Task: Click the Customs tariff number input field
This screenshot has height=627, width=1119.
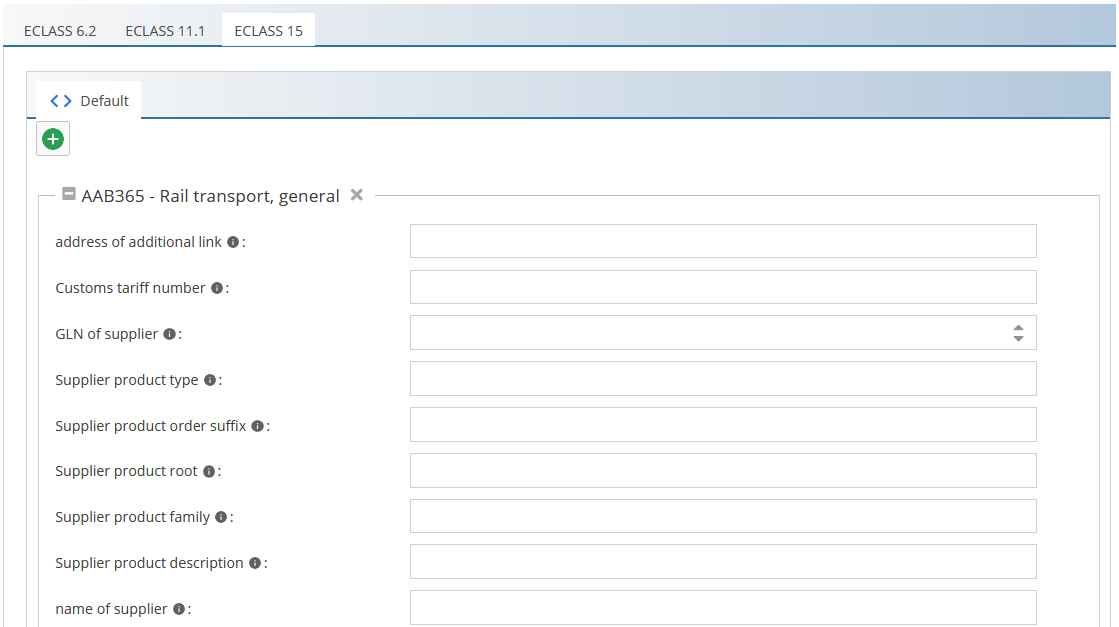Action: point(722,287)
